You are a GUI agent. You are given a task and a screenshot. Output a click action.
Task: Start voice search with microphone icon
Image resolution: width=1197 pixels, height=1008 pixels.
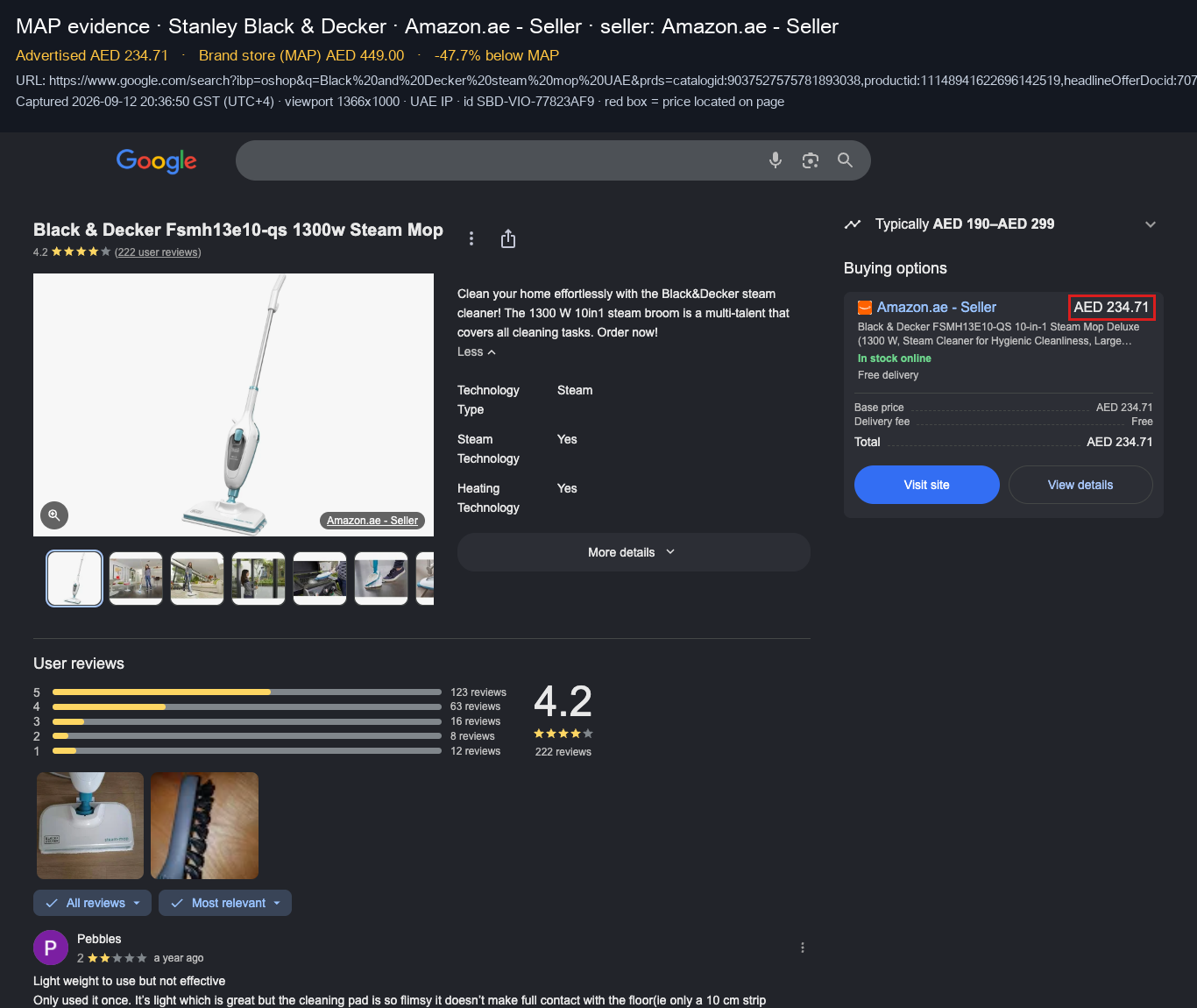coord(776,160)
